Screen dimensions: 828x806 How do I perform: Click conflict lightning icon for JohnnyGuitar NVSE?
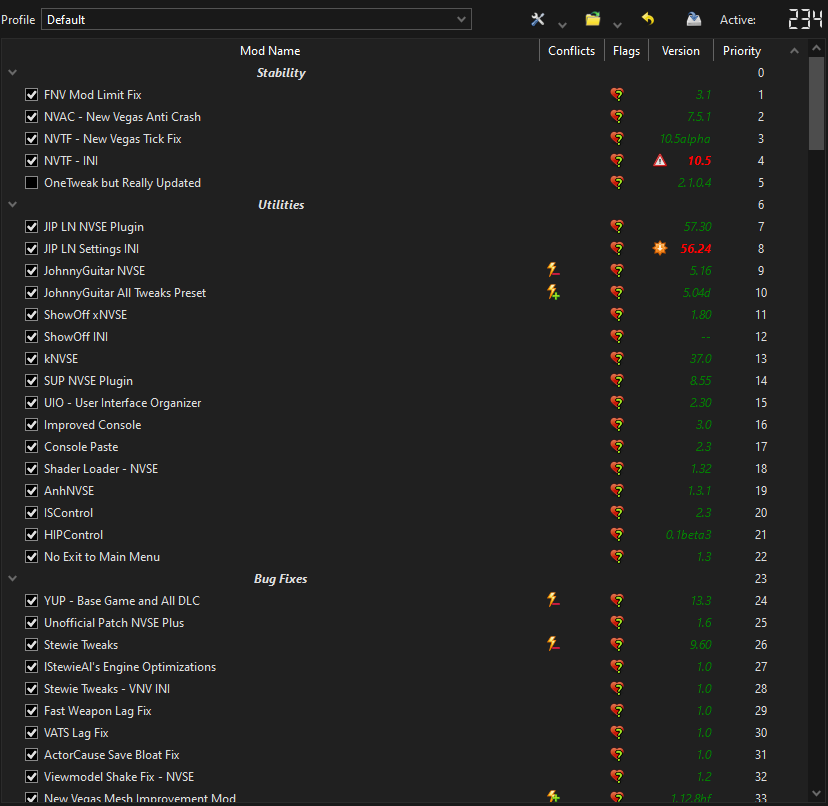tap(553, 270)
